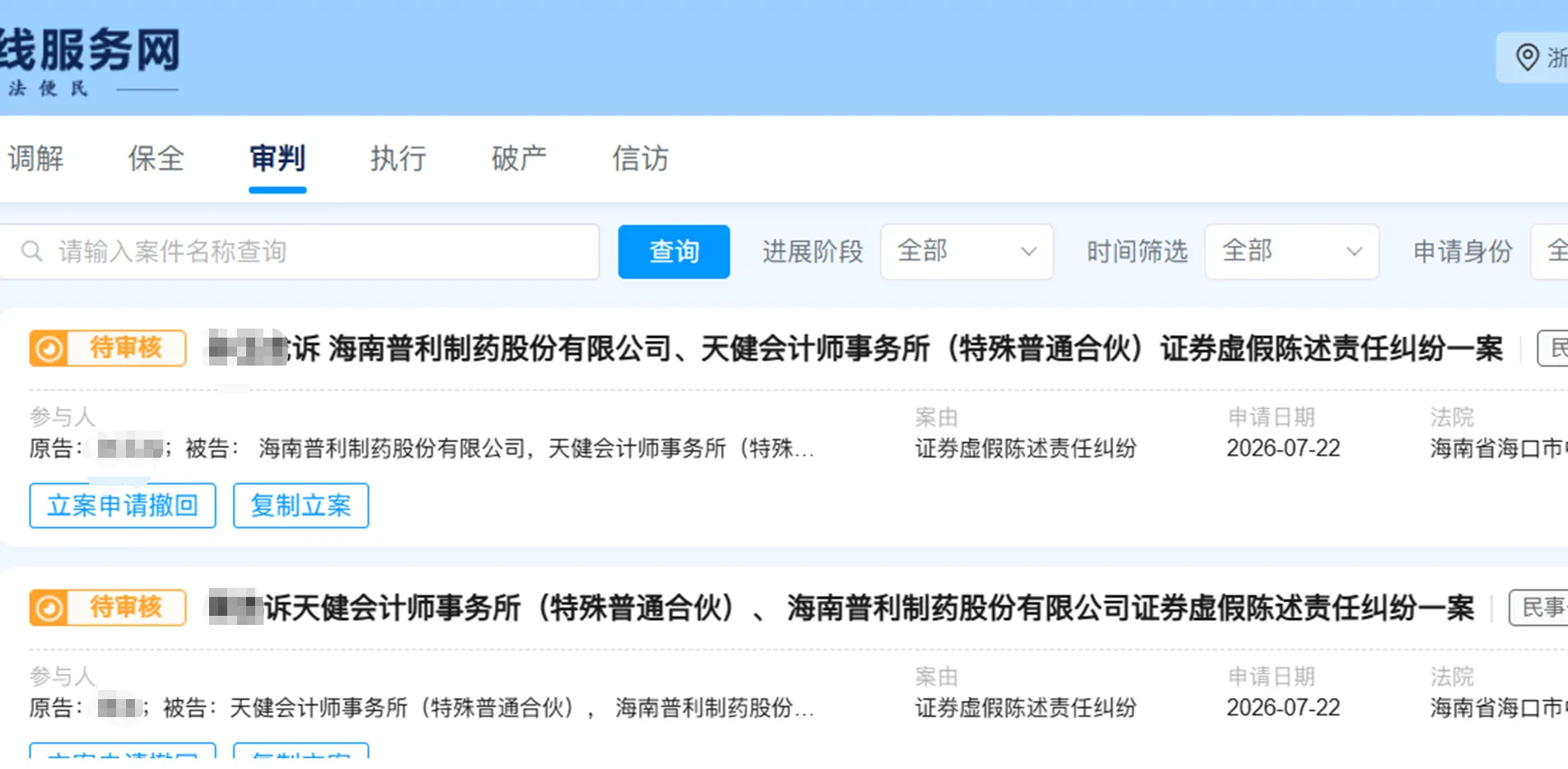Click the case name search field
The width and height of the screenshot is (1568, 769).
click(300, 252)
